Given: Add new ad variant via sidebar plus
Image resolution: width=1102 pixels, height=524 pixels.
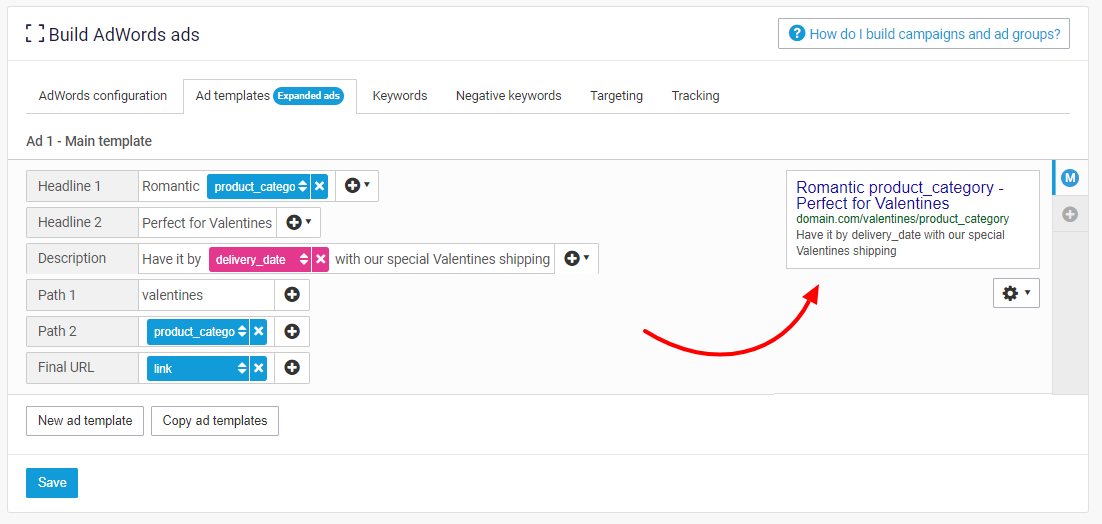Looking at the screenshot, I should [1069, 214].
